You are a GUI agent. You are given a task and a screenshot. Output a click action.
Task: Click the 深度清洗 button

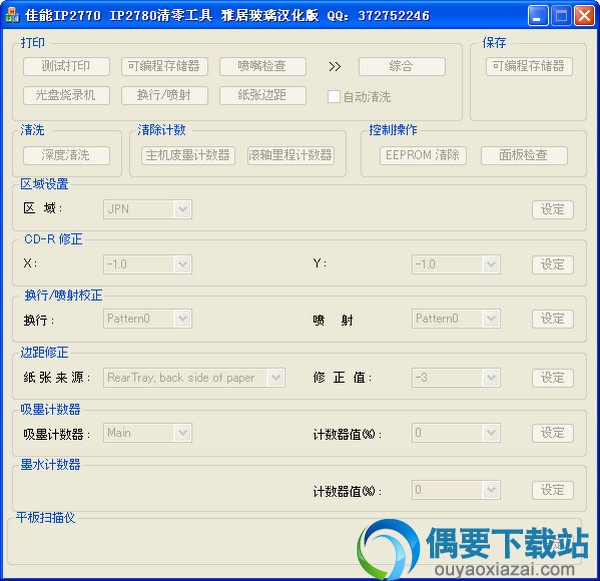pyautogui.click(x=66, y=155)
